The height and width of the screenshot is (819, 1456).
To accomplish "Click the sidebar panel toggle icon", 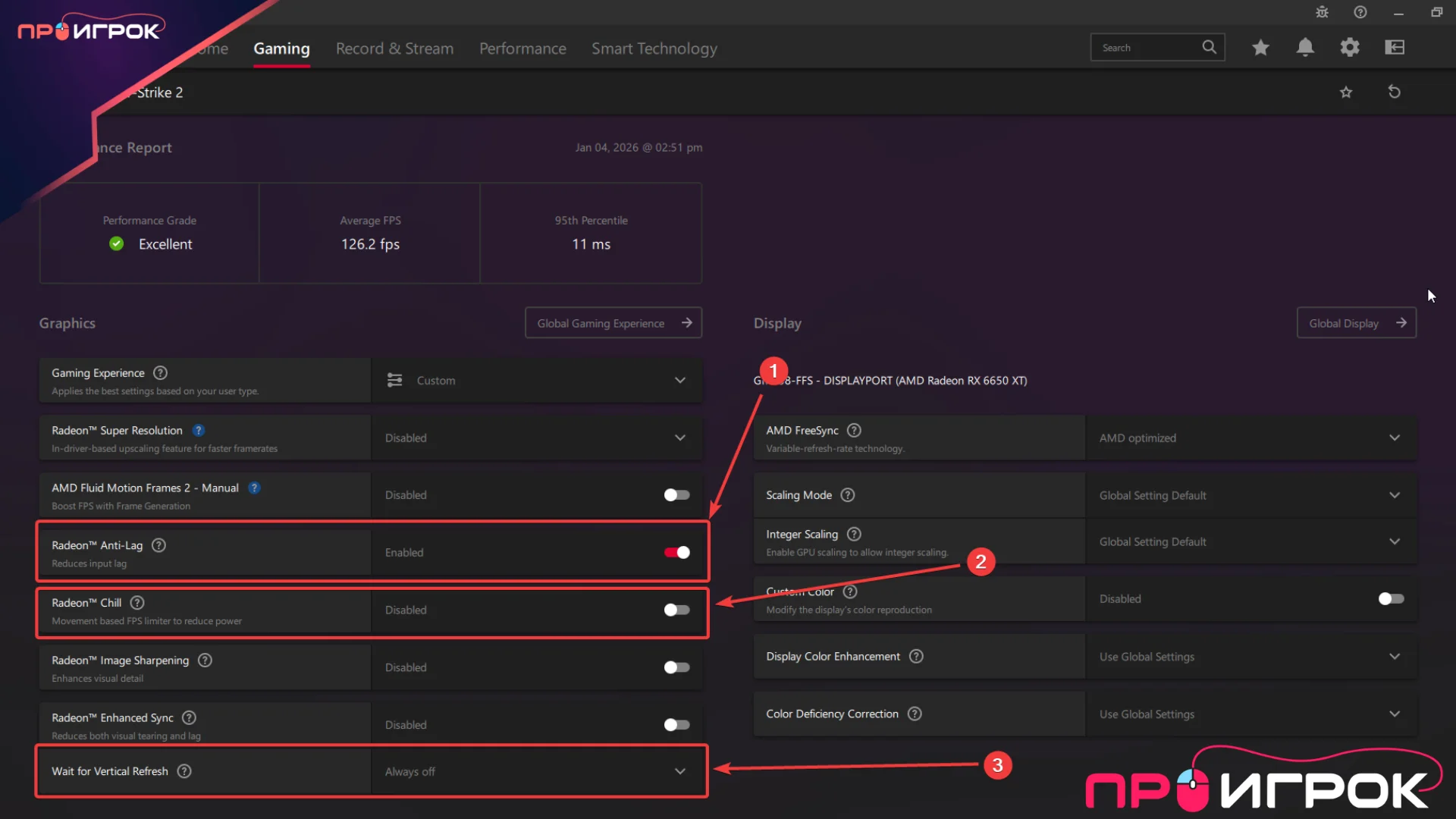I will coord(1395,48).
